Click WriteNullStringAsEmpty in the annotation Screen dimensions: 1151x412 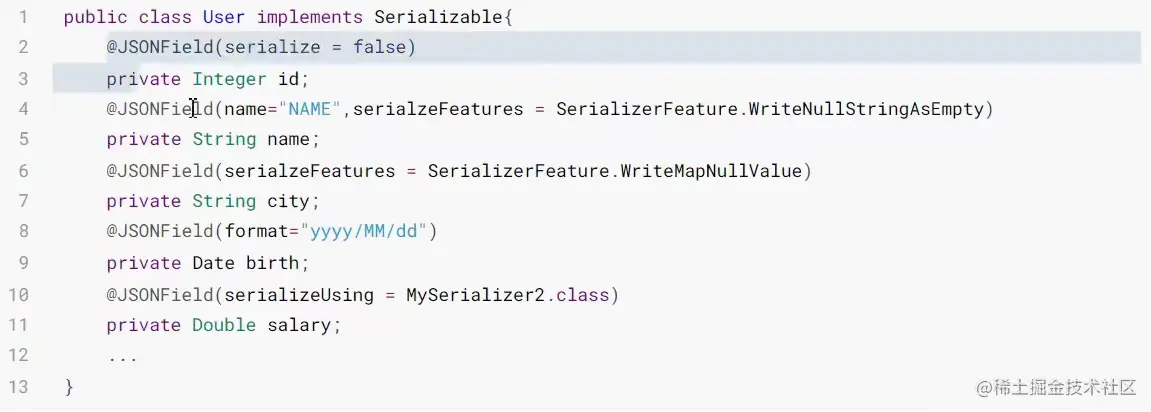pos(868,109)
